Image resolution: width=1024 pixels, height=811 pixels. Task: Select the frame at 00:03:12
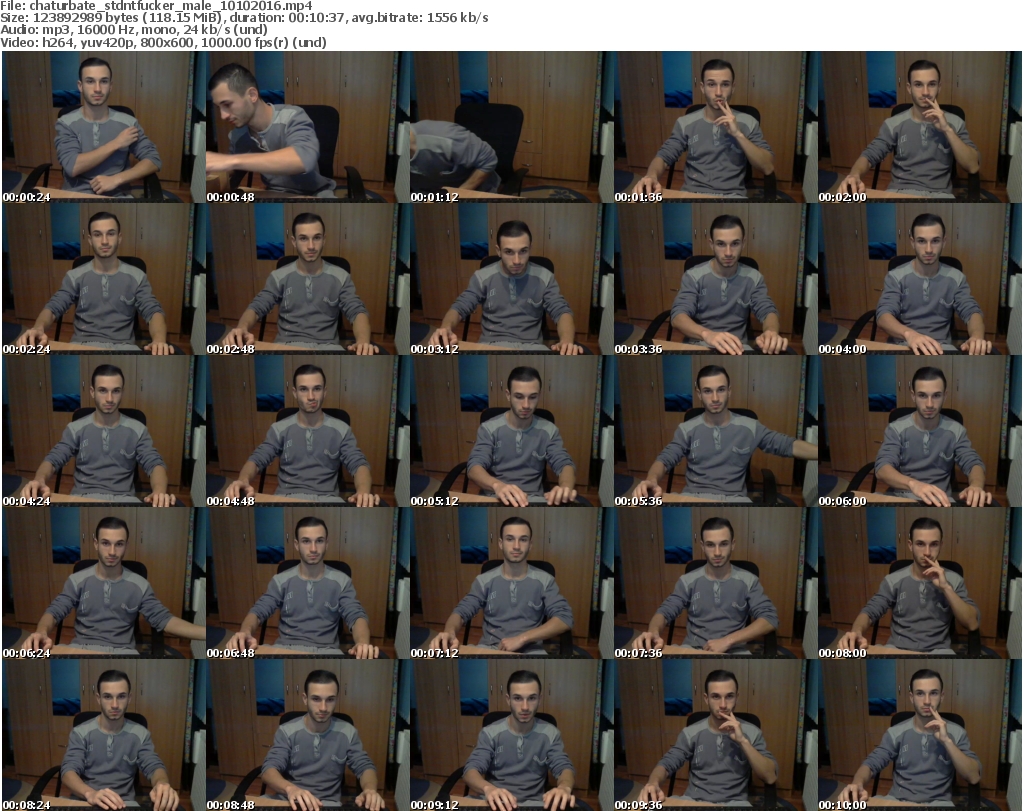point(511,279)
